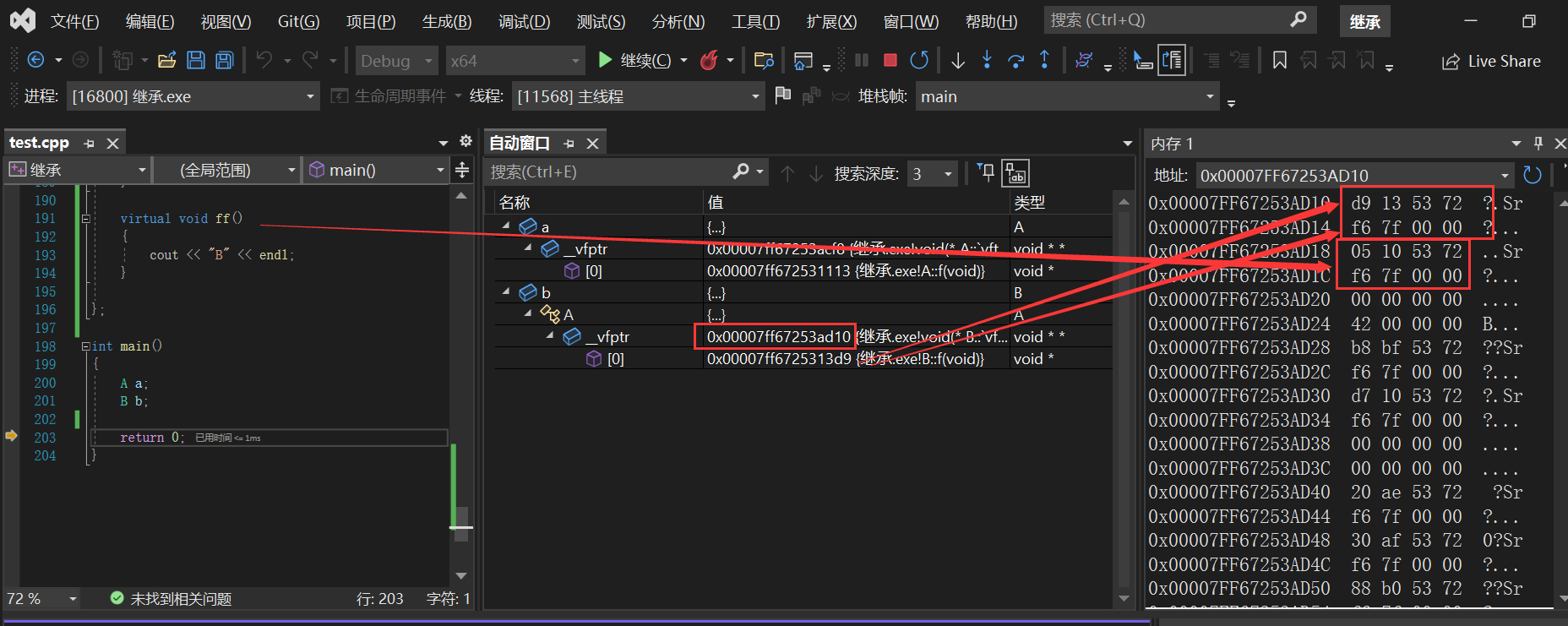Click the Open File folder icon
This screenshot has width=1568, height=626.
point(167,60)
